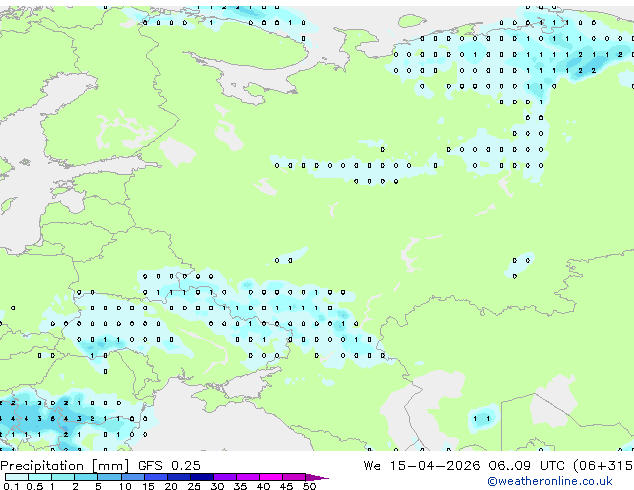
Task: Click the legend label "10"
Action: click(x=125, y=486)
